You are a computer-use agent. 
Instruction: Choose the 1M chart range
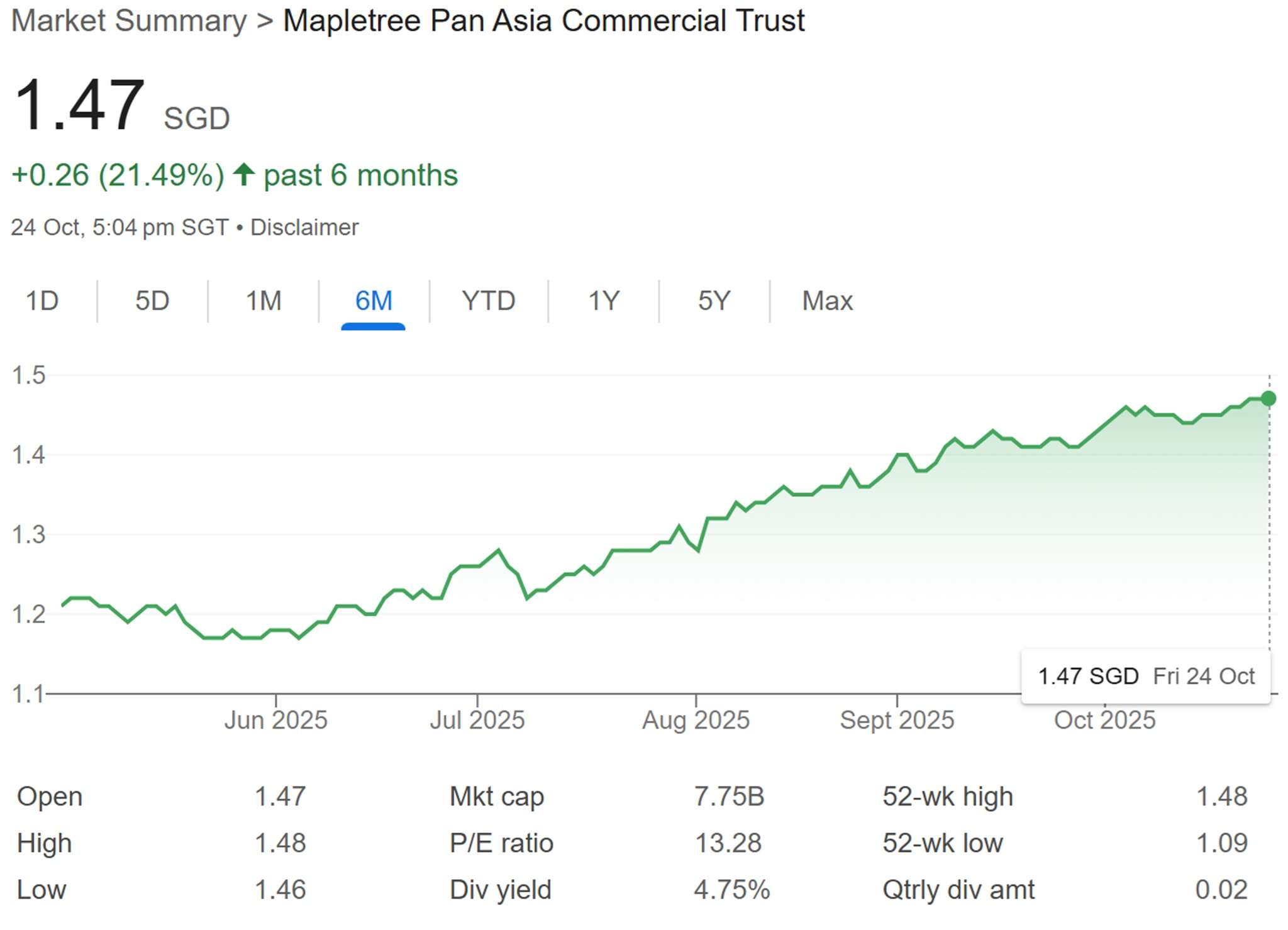click(x=263, y=301)
